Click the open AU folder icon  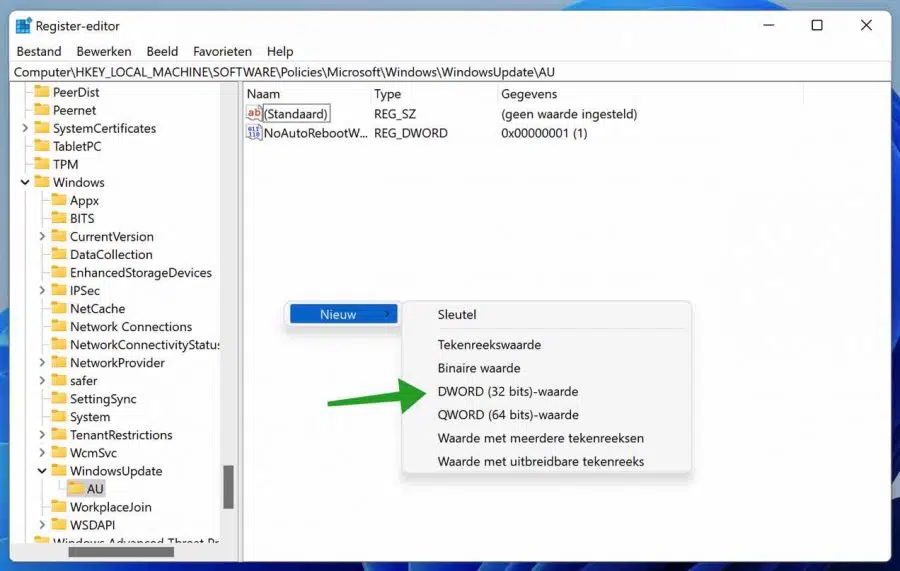tap(75, 489)
